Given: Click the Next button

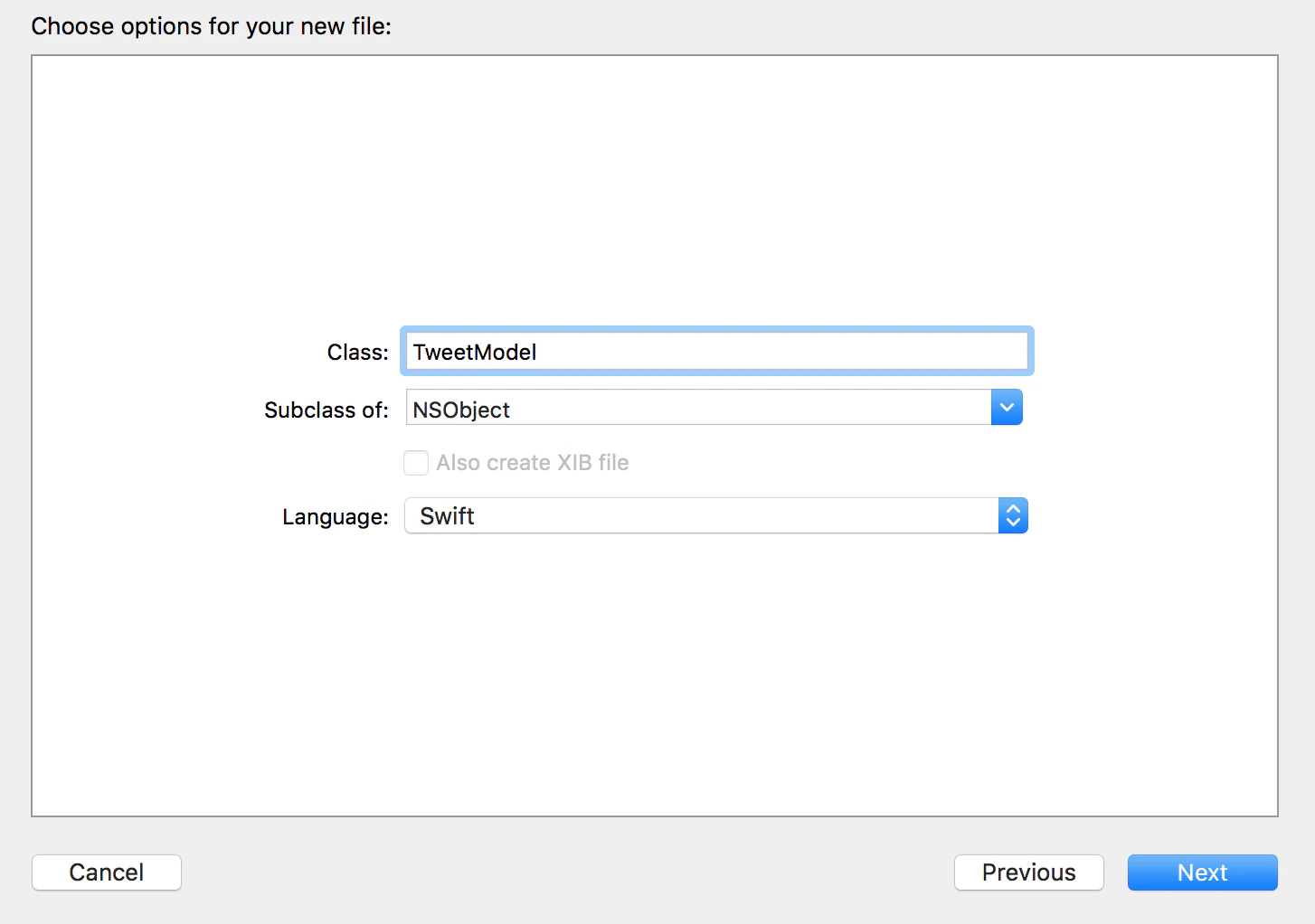Looking at the screenshot, I should pyautogui.click(x=1202, y=872).
